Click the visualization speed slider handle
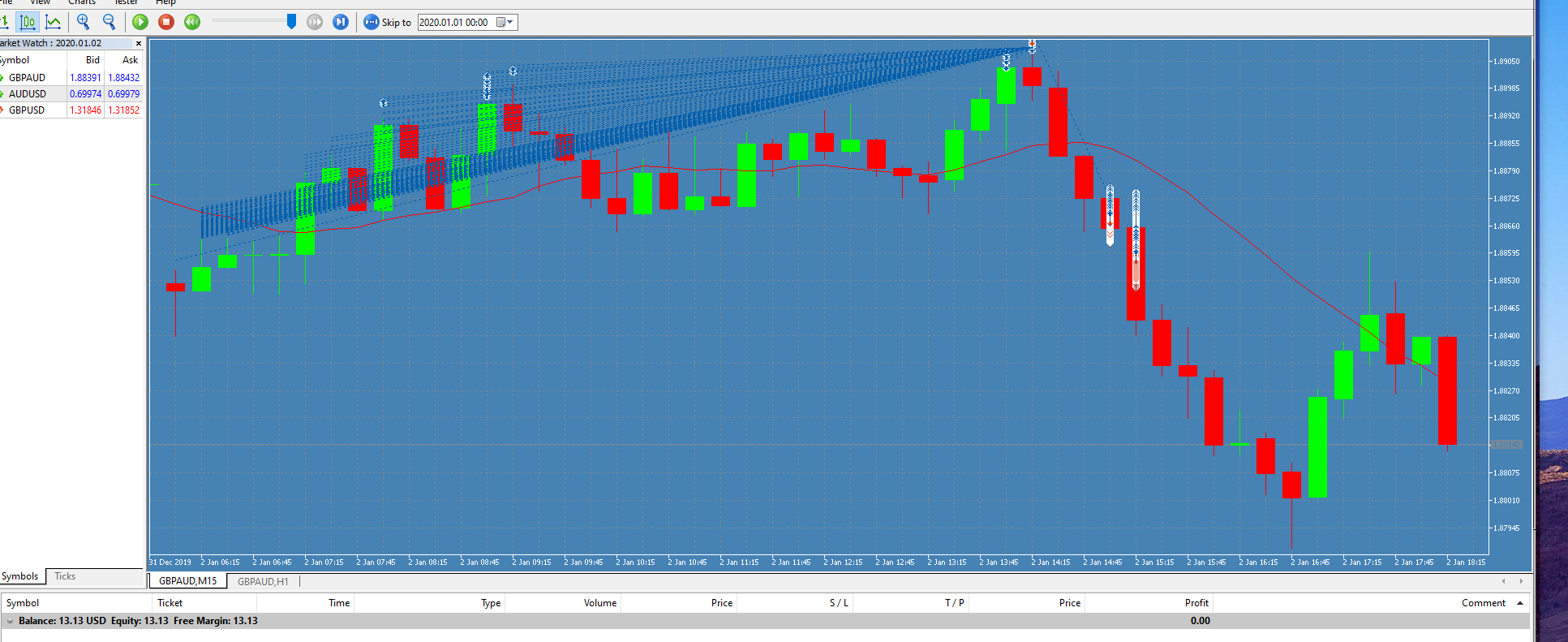 coord(292,22)
